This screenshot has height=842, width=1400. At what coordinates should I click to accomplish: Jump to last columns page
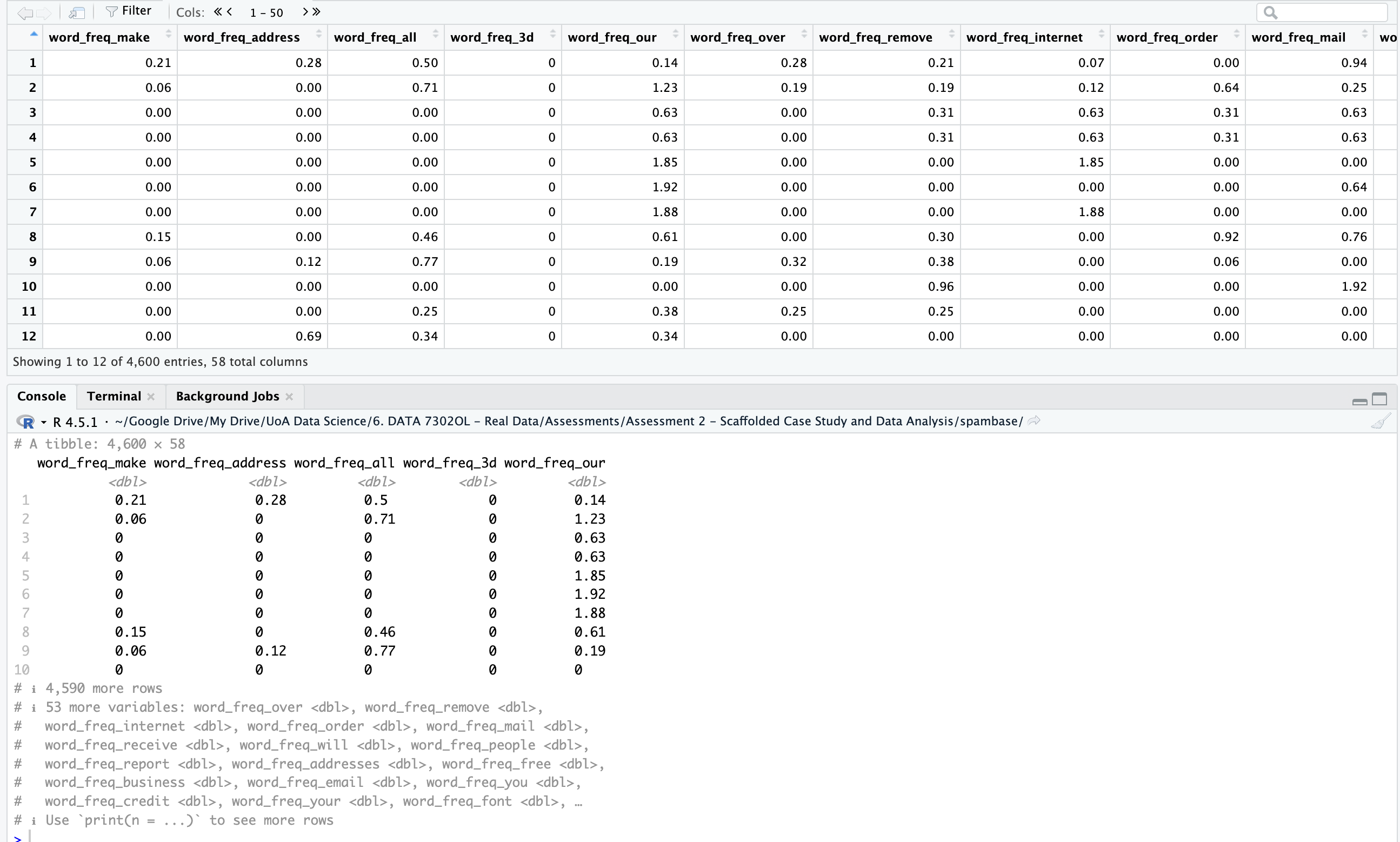(x=317, y=11)
